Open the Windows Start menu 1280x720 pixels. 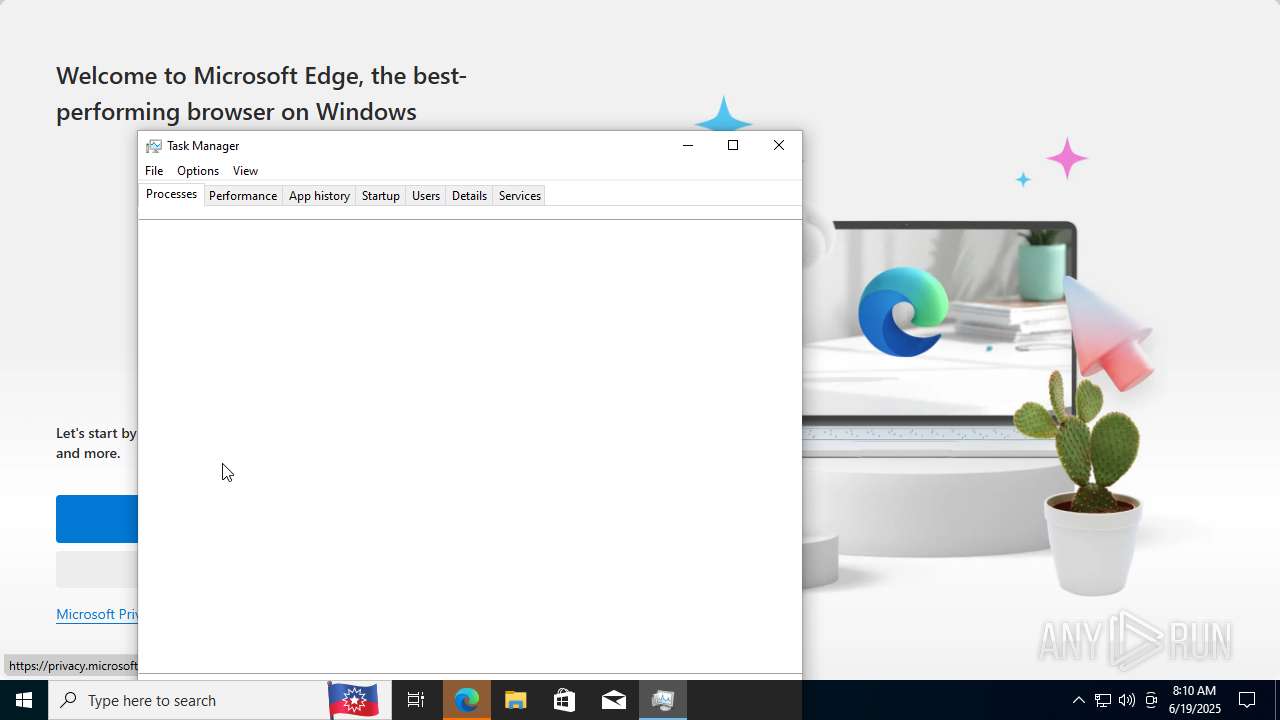[24, 700]
